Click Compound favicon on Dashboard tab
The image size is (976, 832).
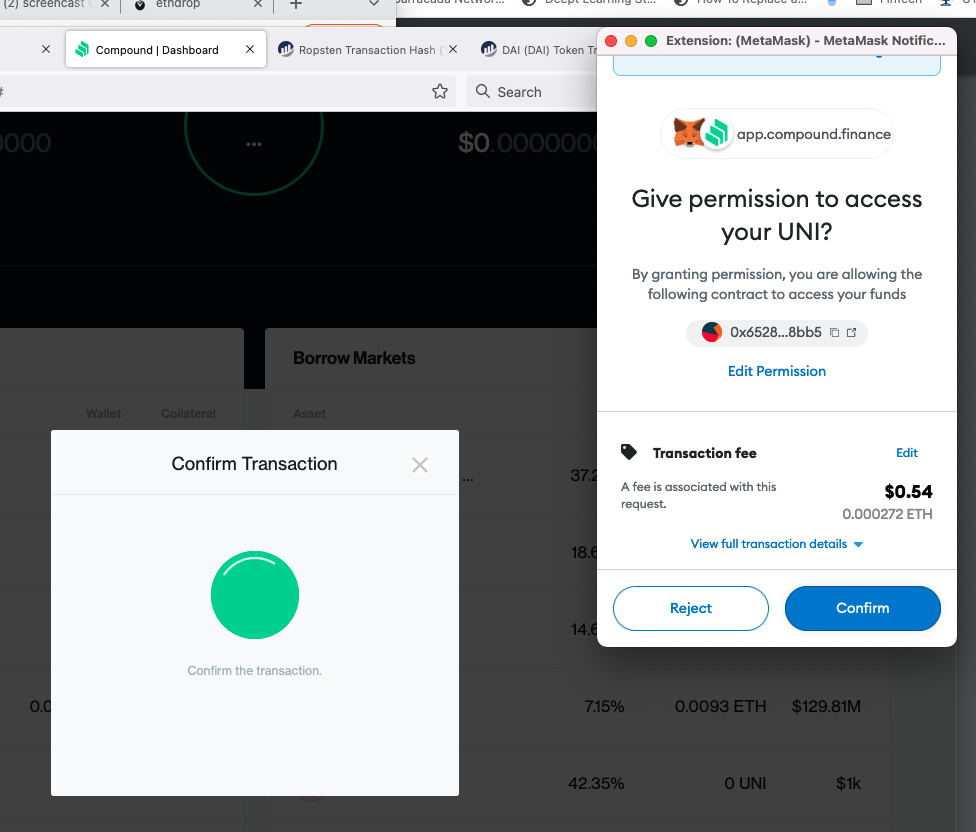tap(82, 49)
